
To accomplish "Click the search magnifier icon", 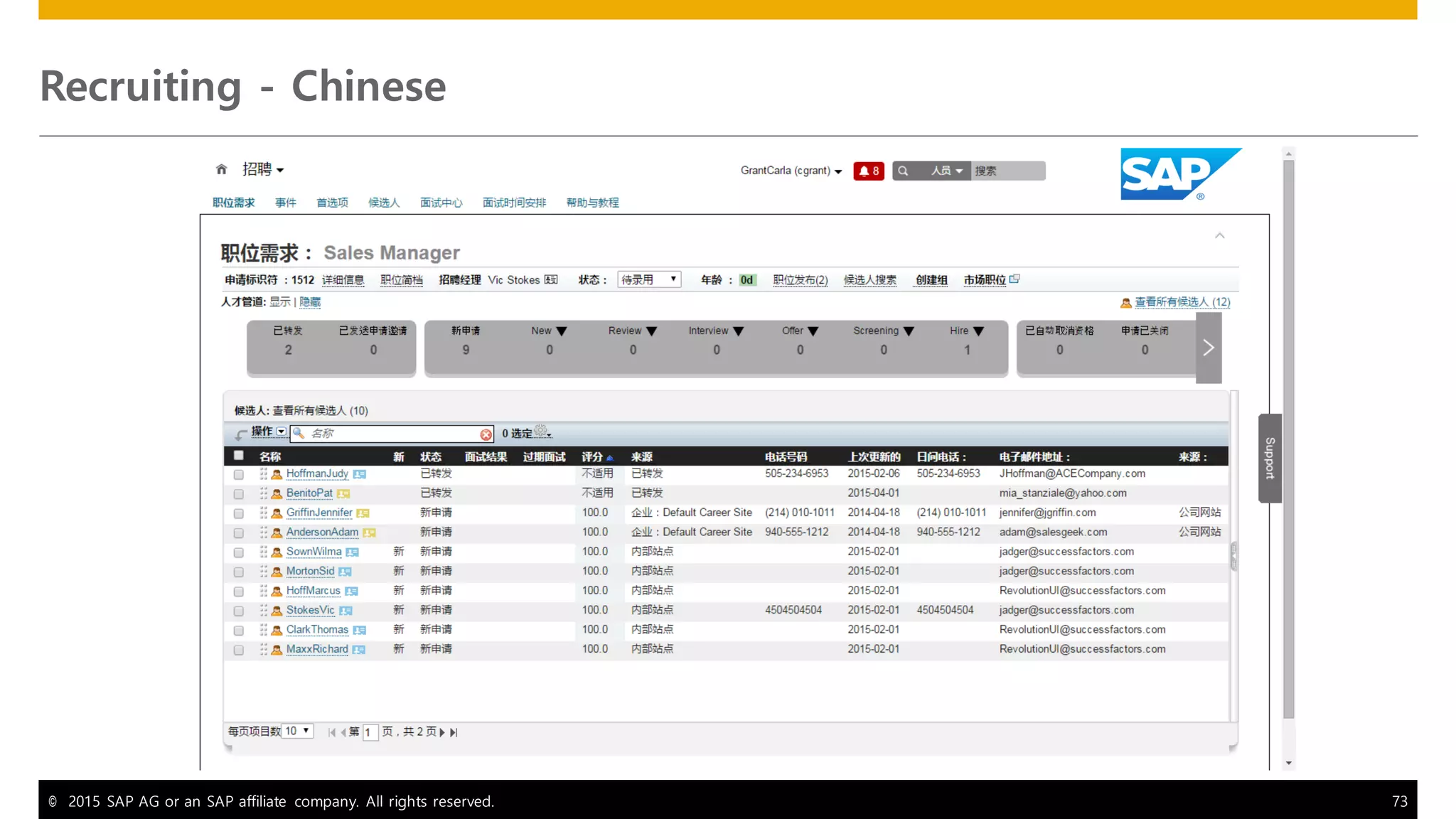I will click(x=903, y=171).
